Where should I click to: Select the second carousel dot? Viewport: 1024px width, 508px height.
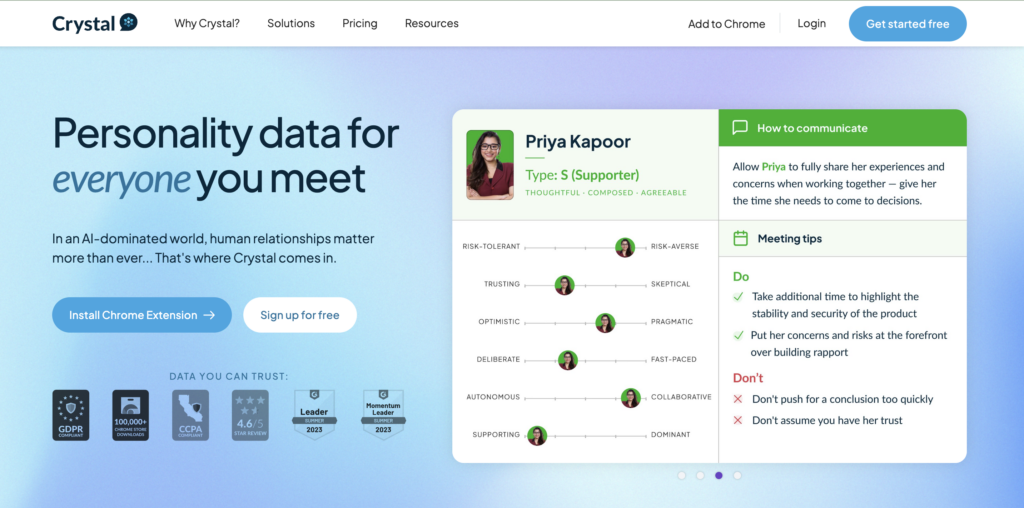tap(700, 476)
